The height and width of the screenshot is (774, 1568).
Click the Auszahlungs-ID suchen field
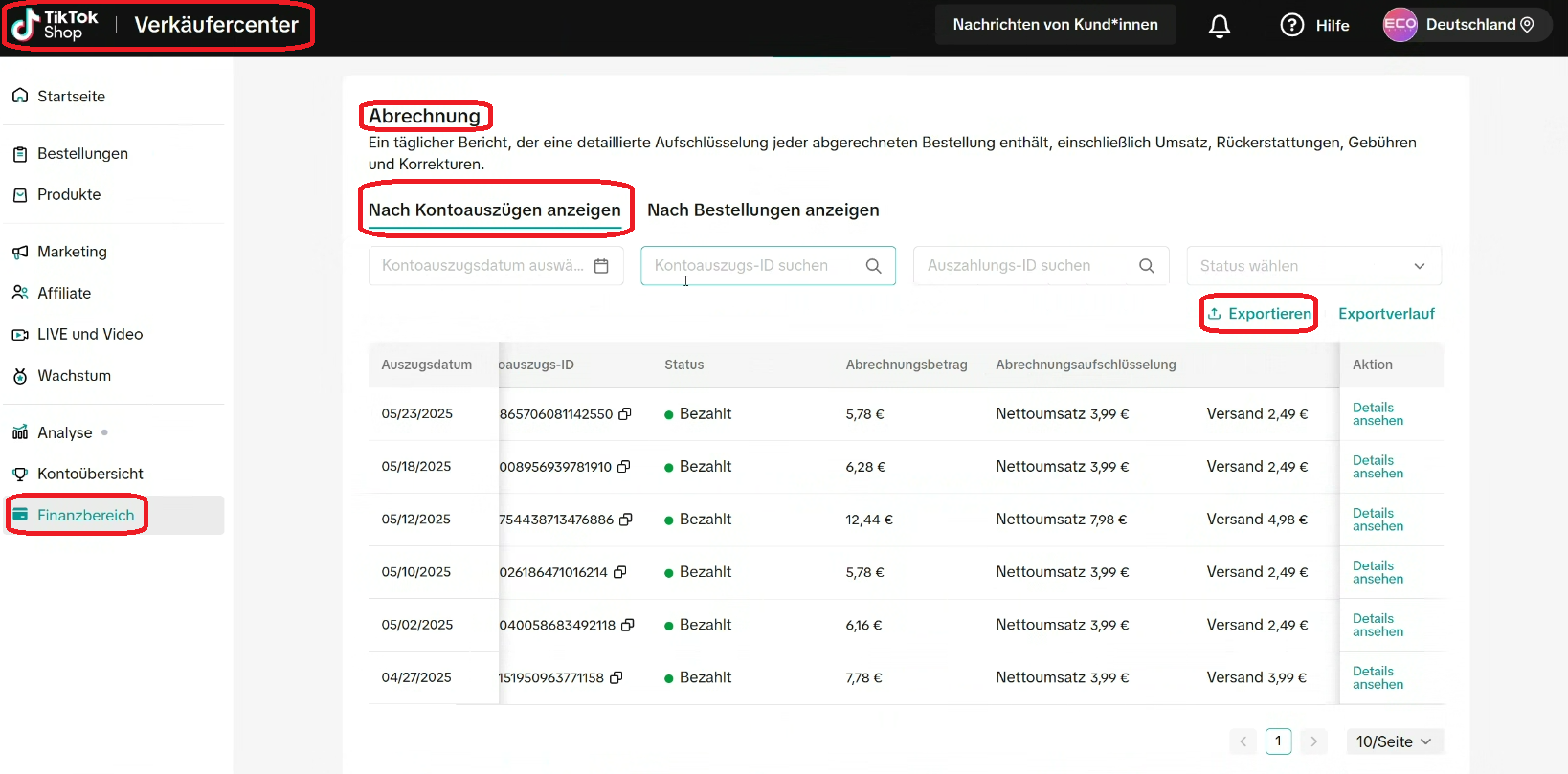click(1024, 266)
